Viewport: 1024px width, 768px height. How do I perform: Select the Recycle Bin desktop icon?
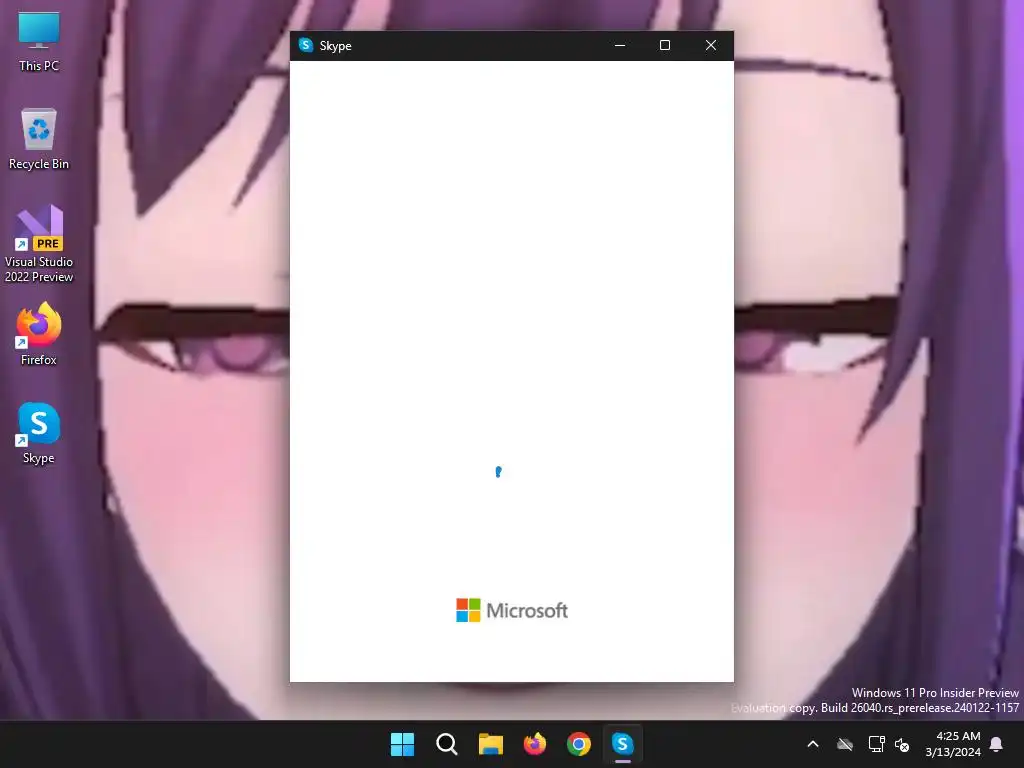[x=39, y=139]
